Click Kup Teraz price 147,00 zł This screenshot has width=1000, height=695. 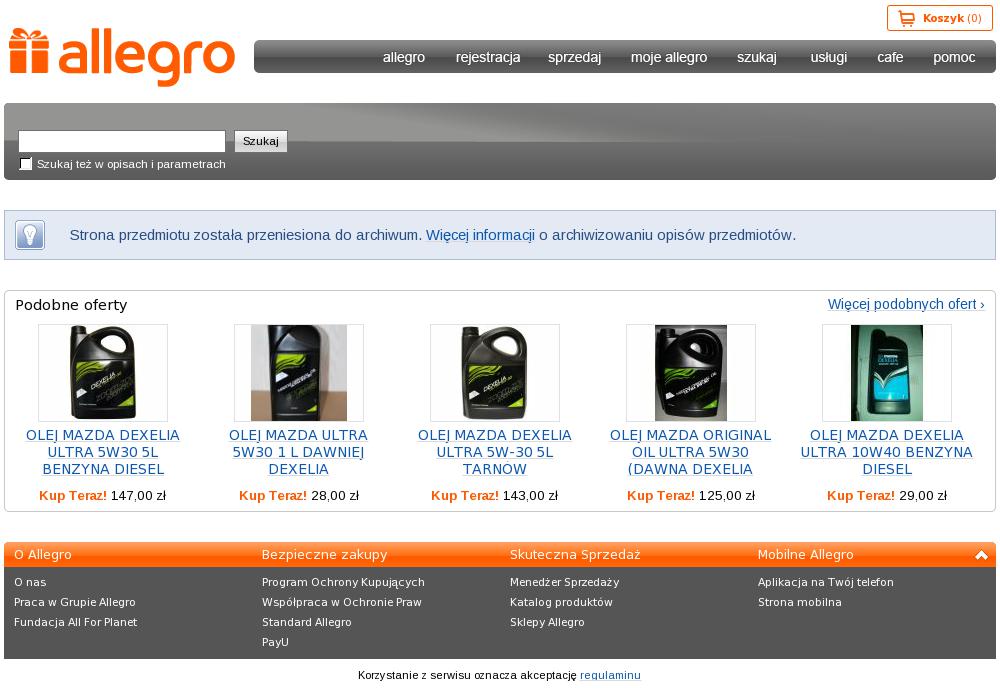click(x=103, y=495)
